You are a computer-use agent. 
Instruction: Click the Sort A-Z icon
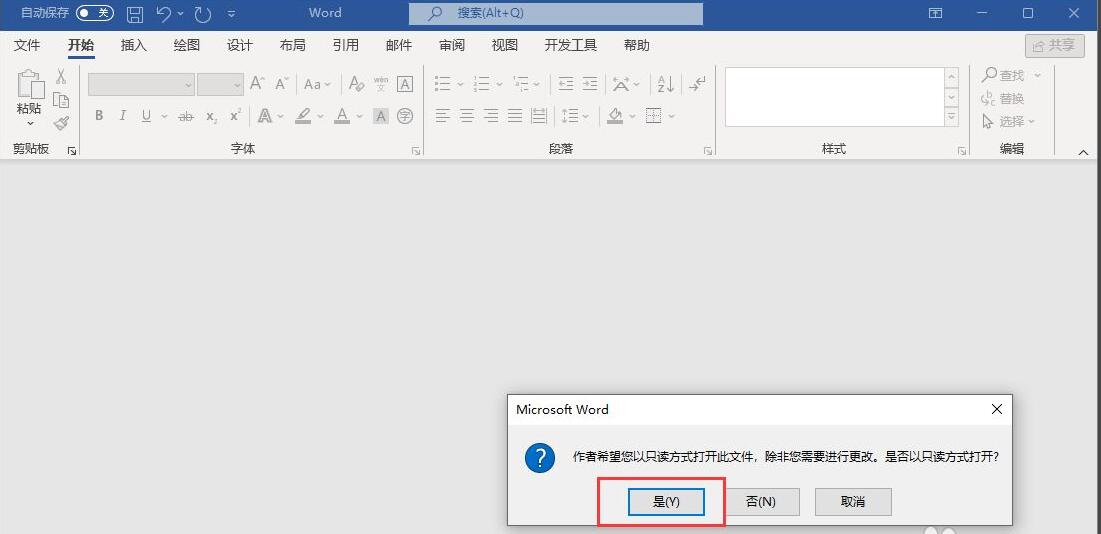[x=666, y=84]
